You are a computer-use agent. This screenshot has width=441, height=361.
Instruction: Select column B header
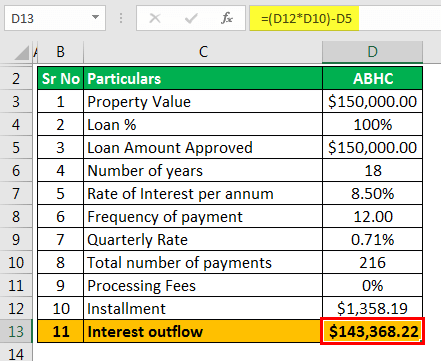(x=60, y=52)
